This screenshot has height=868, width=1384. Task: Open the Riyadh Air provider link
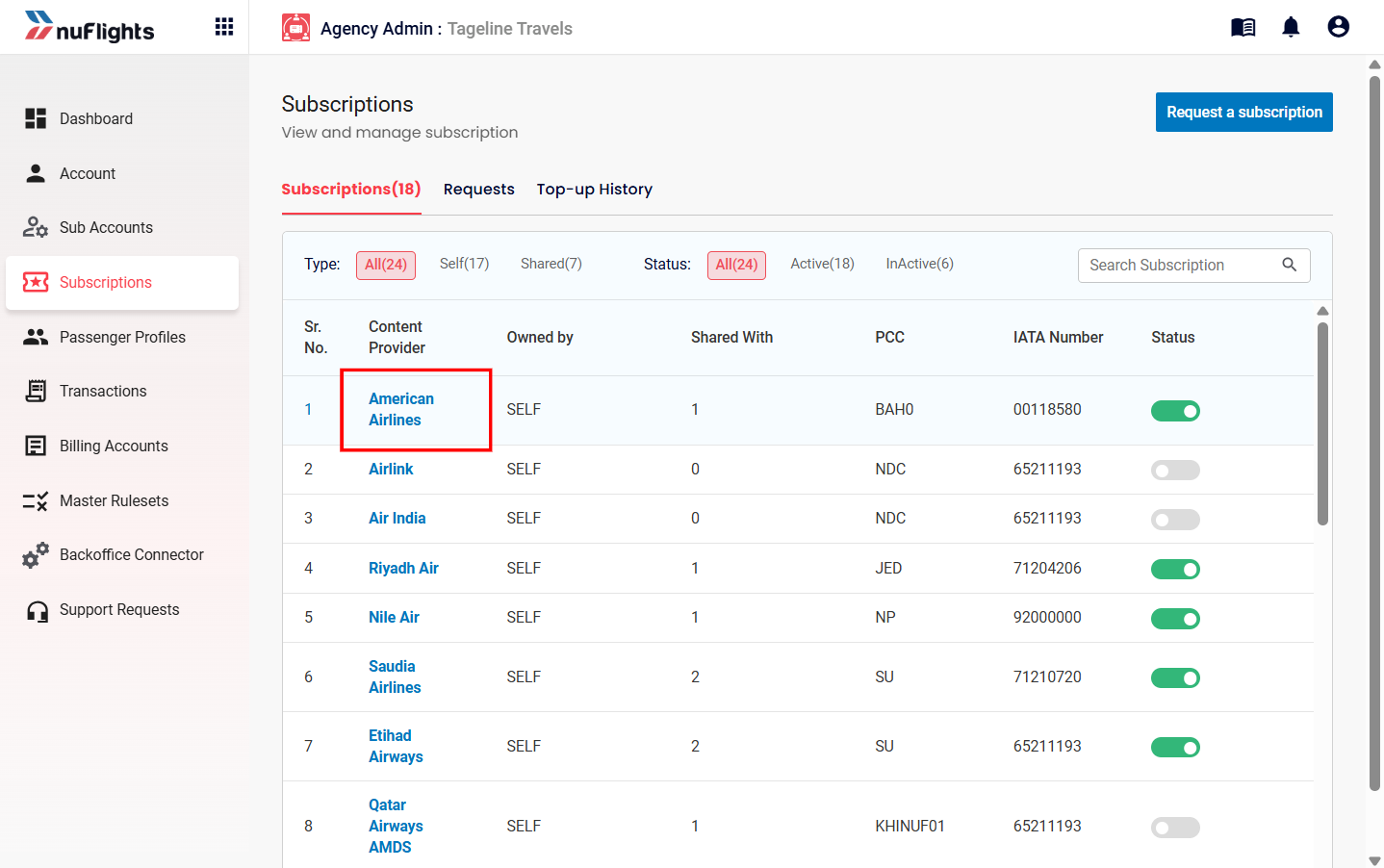point(403,568)
